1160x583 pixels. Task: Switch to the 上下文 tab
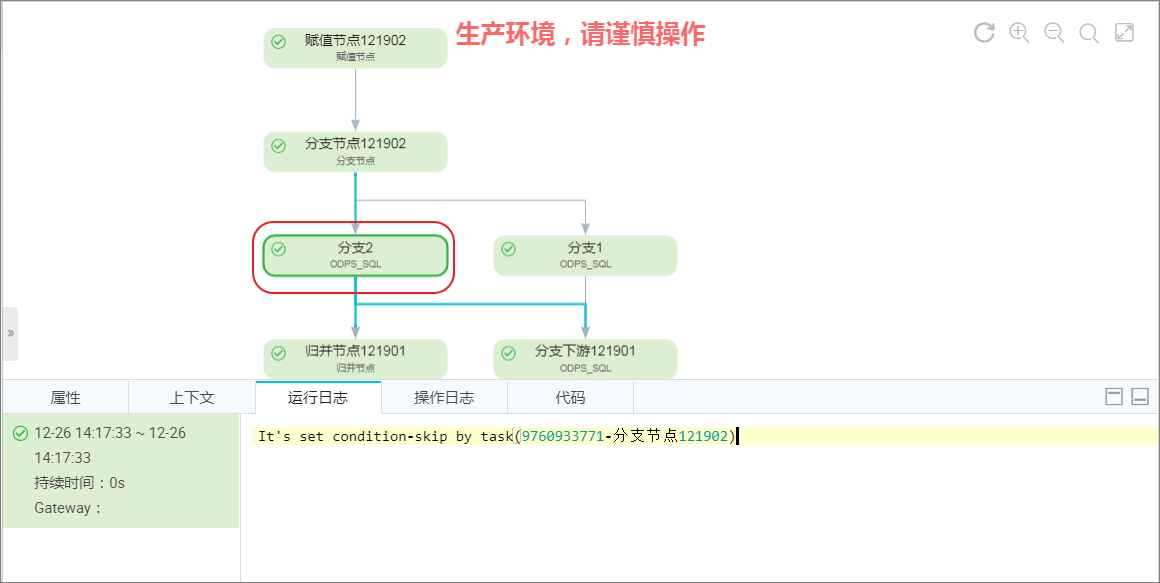pyautogui.click(x=192, y=397)
